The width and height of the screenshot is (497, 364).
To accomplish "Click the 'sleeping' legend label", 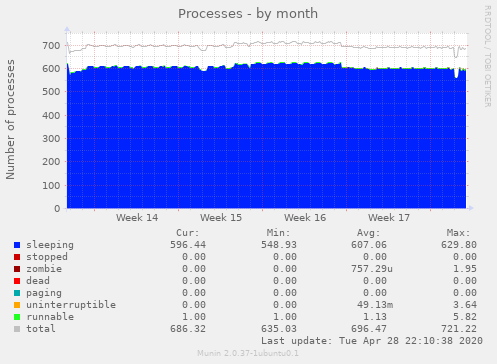I will coord(50,245).
